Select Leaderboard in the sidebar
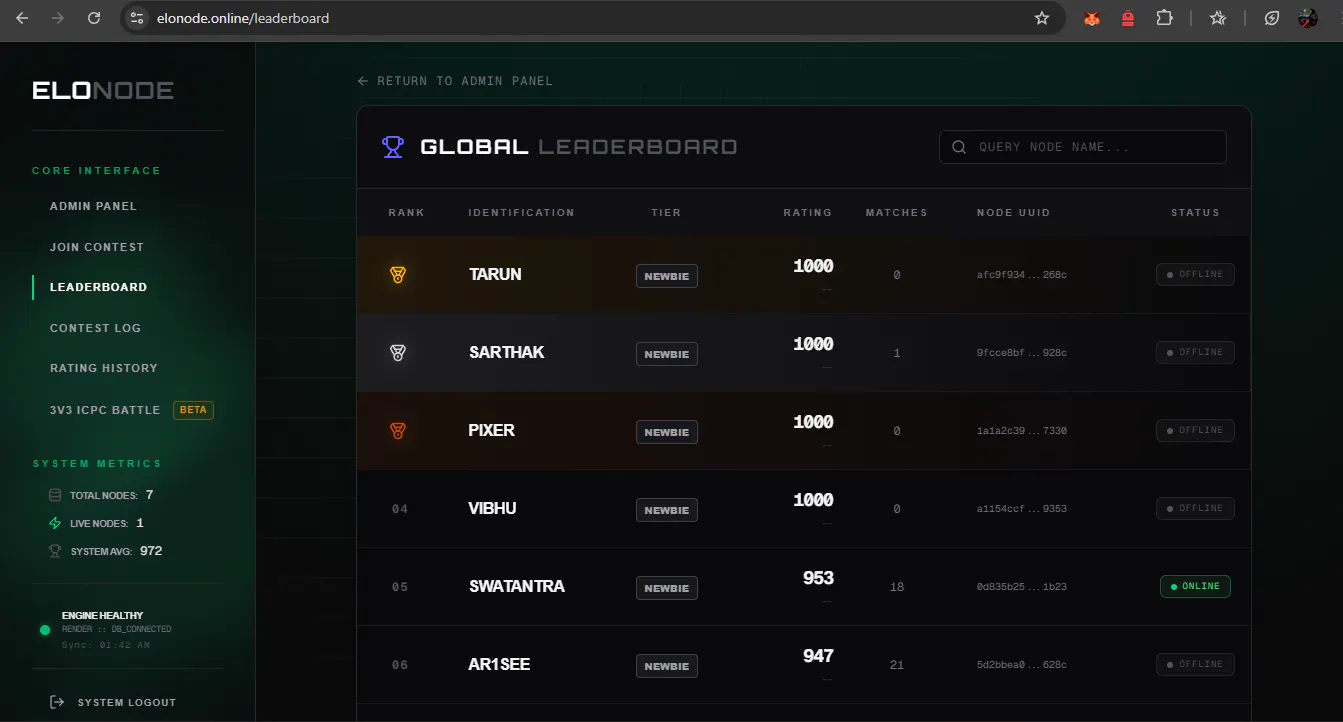 point(98,287)
